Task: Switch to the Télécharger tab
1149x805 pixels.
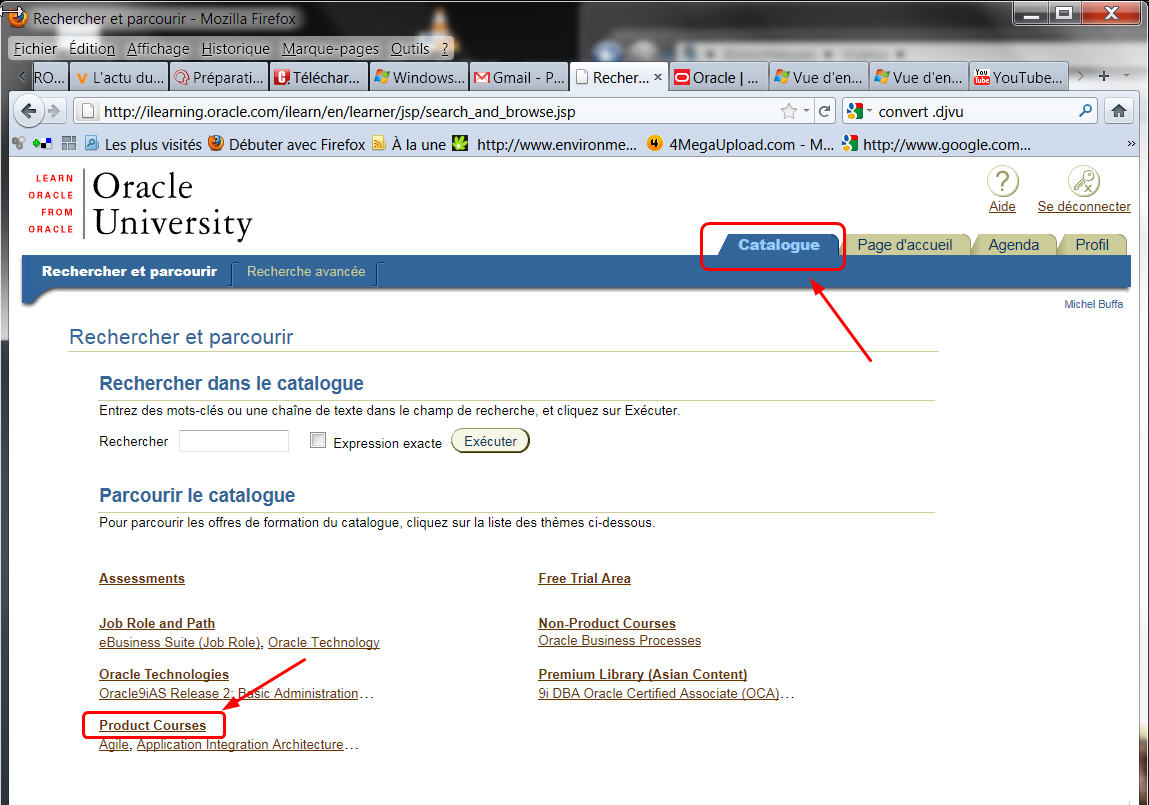Action: point(319,77)
